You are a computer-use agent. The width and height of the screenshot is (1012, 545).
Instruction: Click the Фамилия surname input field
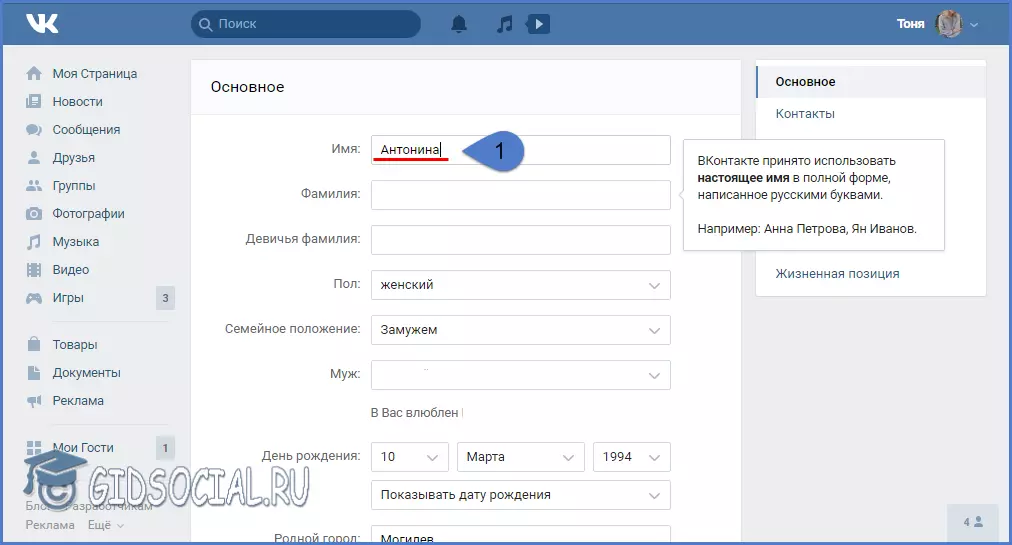520,195
